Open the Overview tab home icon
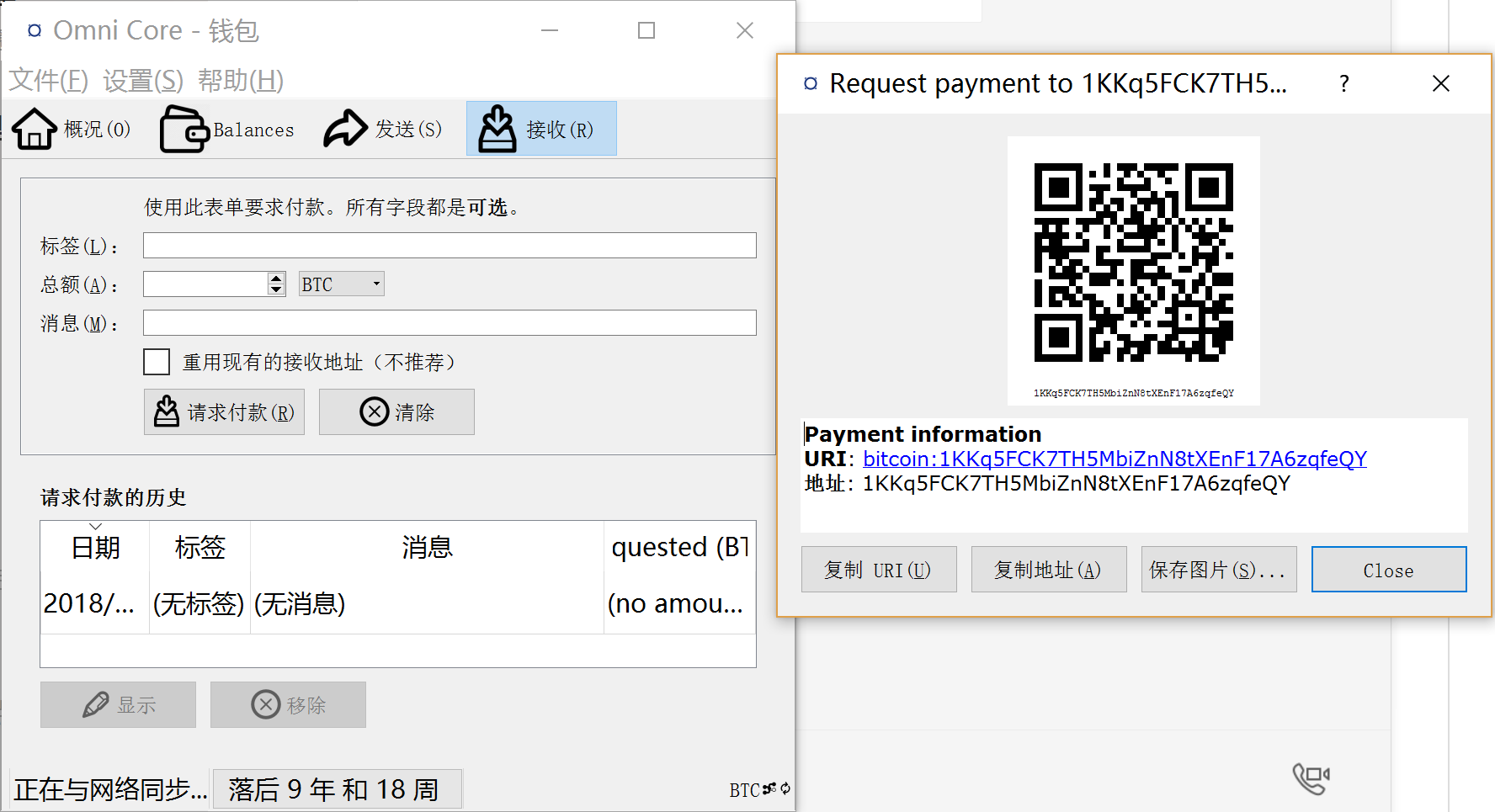The width and height of the screenshot is (1495, 812). point(35,129)
